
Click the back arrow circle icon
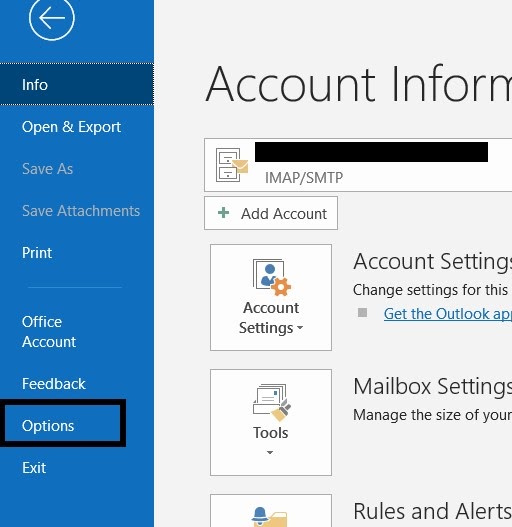click(51, 18)
